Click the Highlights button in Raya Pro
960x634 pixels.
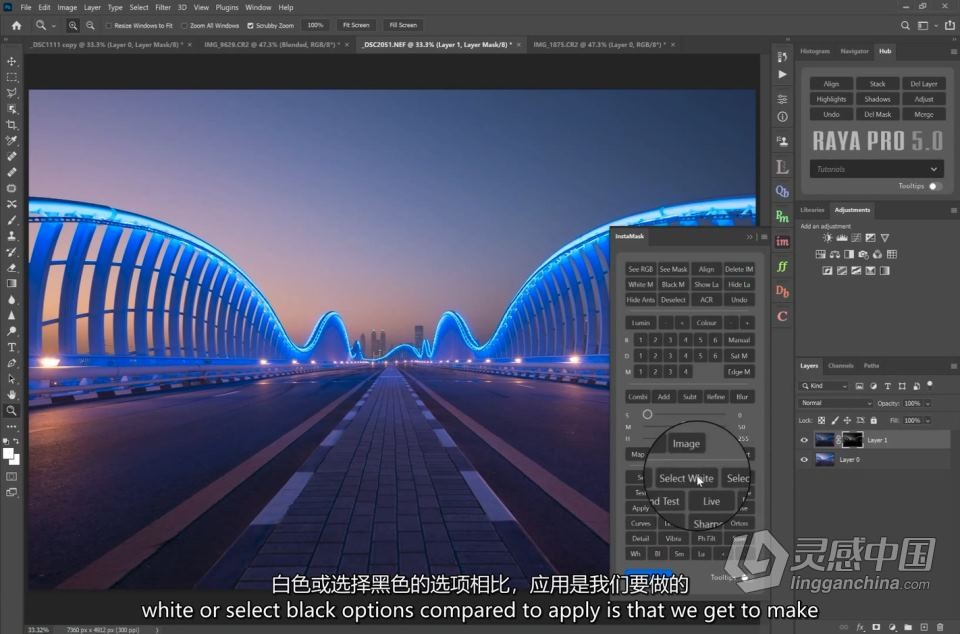[x=831, y=99]
